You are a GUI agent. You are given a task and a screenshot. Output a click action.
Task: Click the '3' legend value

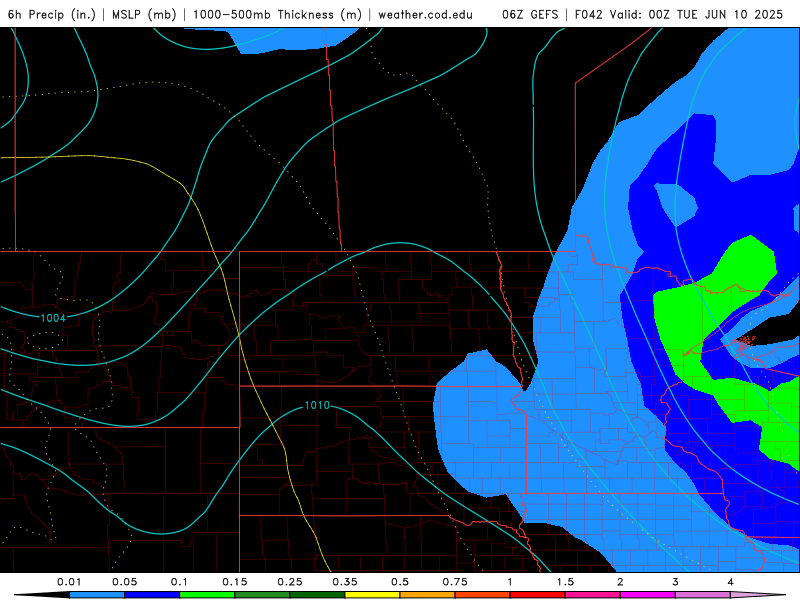[676, 582]
